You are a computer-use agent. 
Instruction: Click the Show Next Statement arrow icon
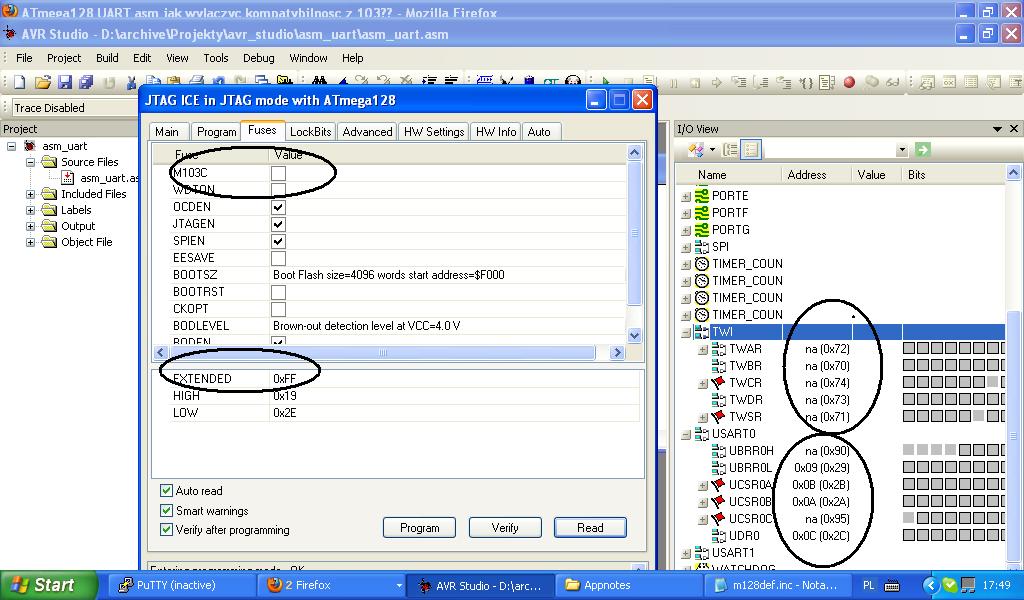coord(716,82)
